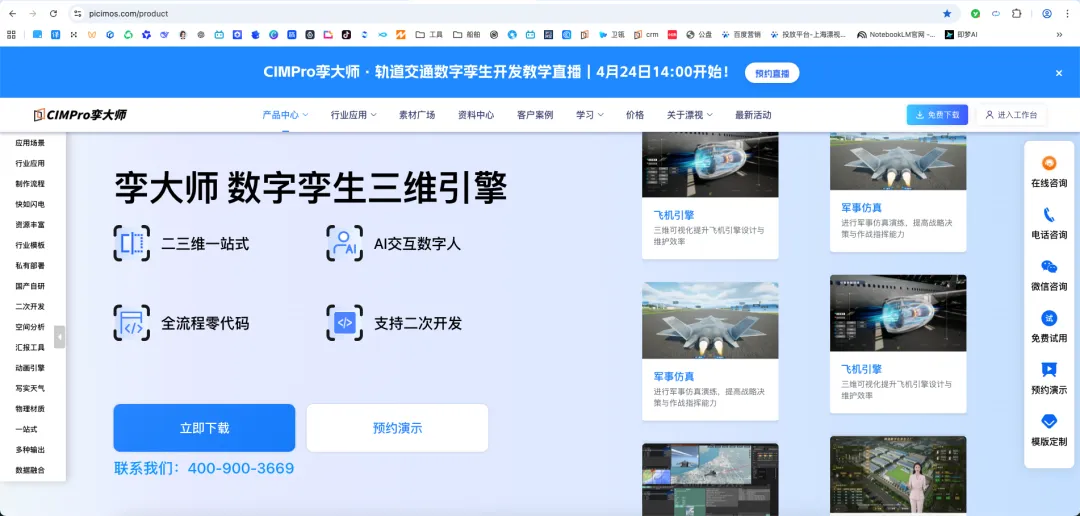1080x516 pixels.
Task: Expand the 产品中心 menu
Action: click(x=285, y=115)
